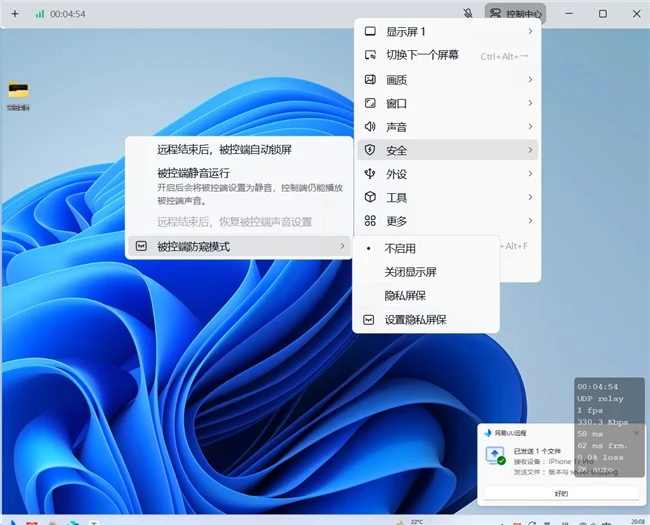
Task: Select the 关闭显示屏 option
Action: tap(426, 272)
